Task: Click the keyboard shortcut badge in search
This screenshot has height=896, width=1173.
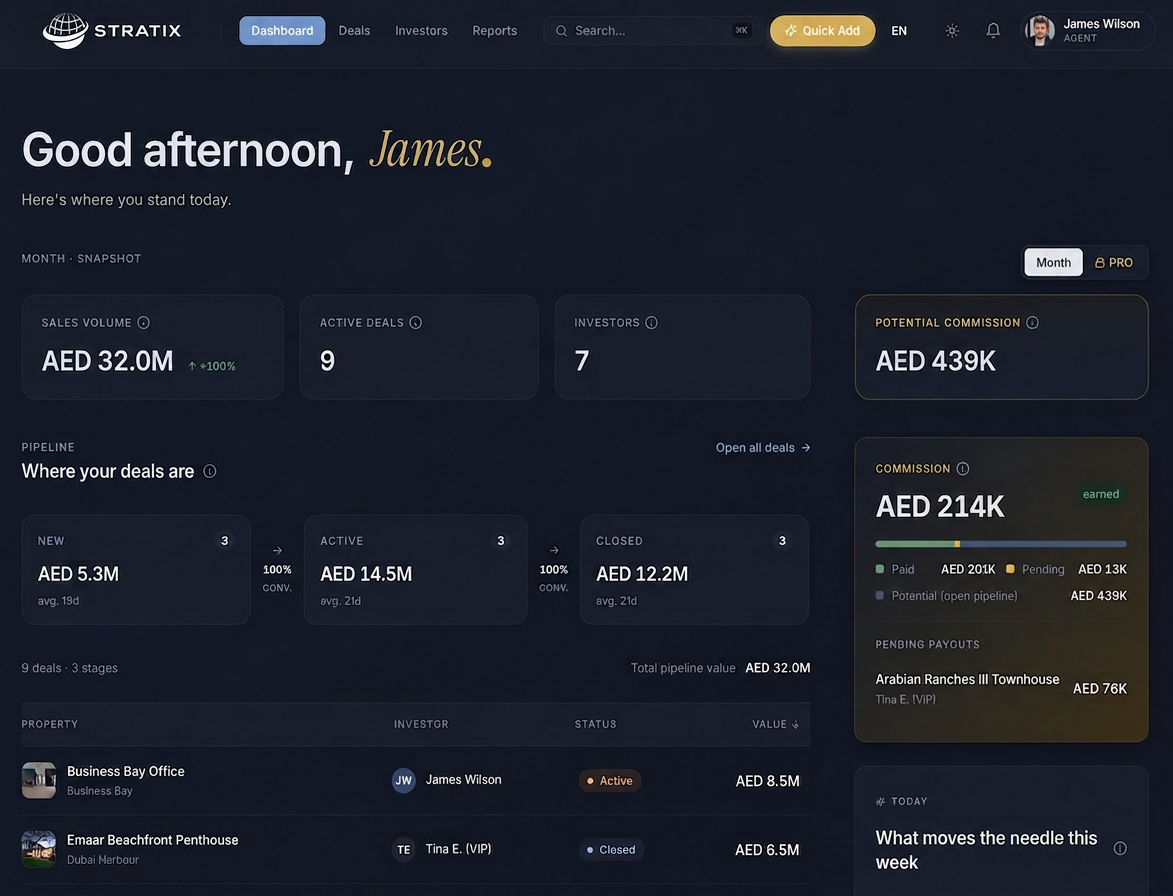Action: click(741, 31)
